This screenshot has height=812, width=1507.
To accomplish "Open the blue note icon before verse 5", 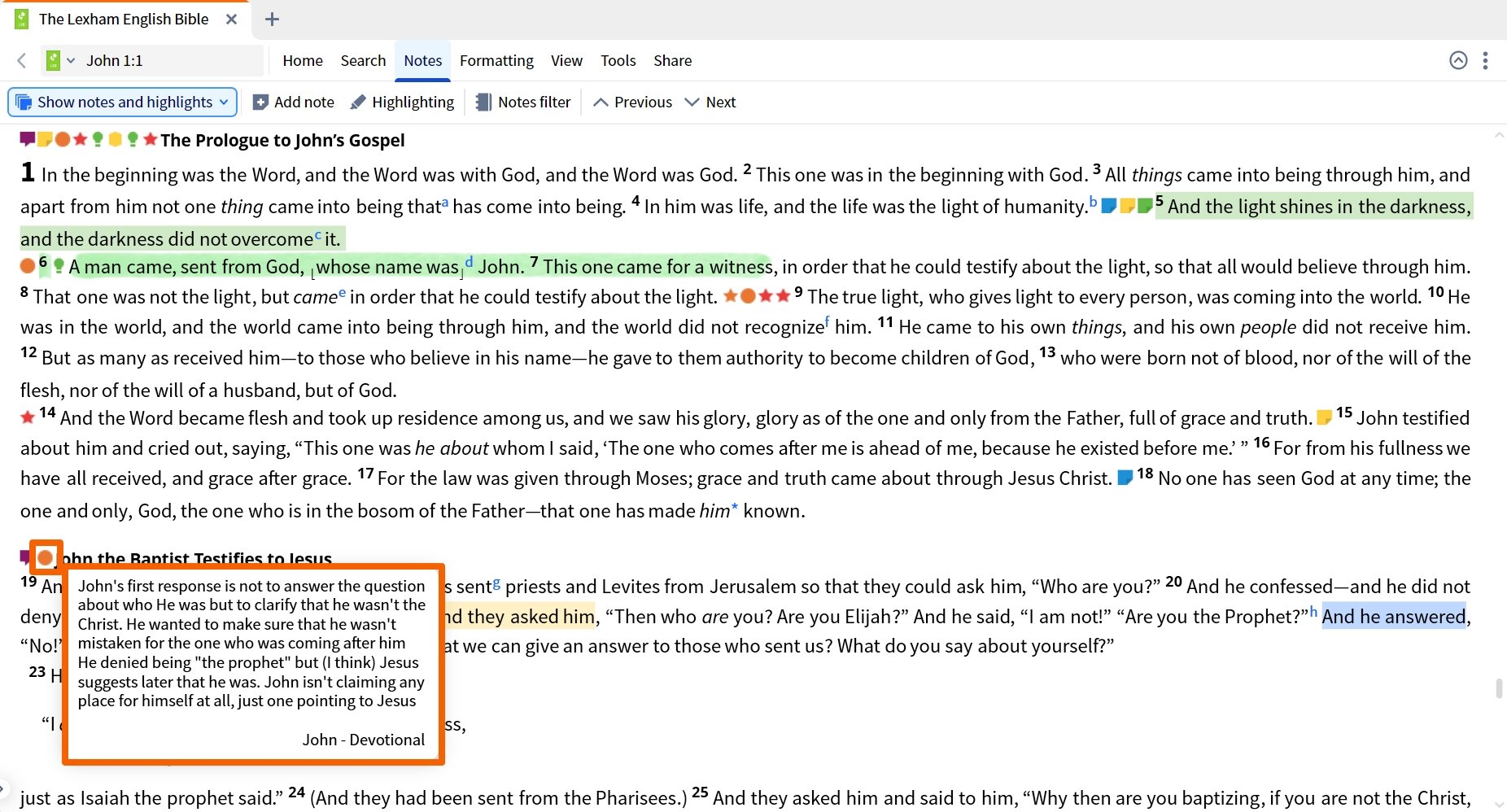I will click(x=1108, y=206).
